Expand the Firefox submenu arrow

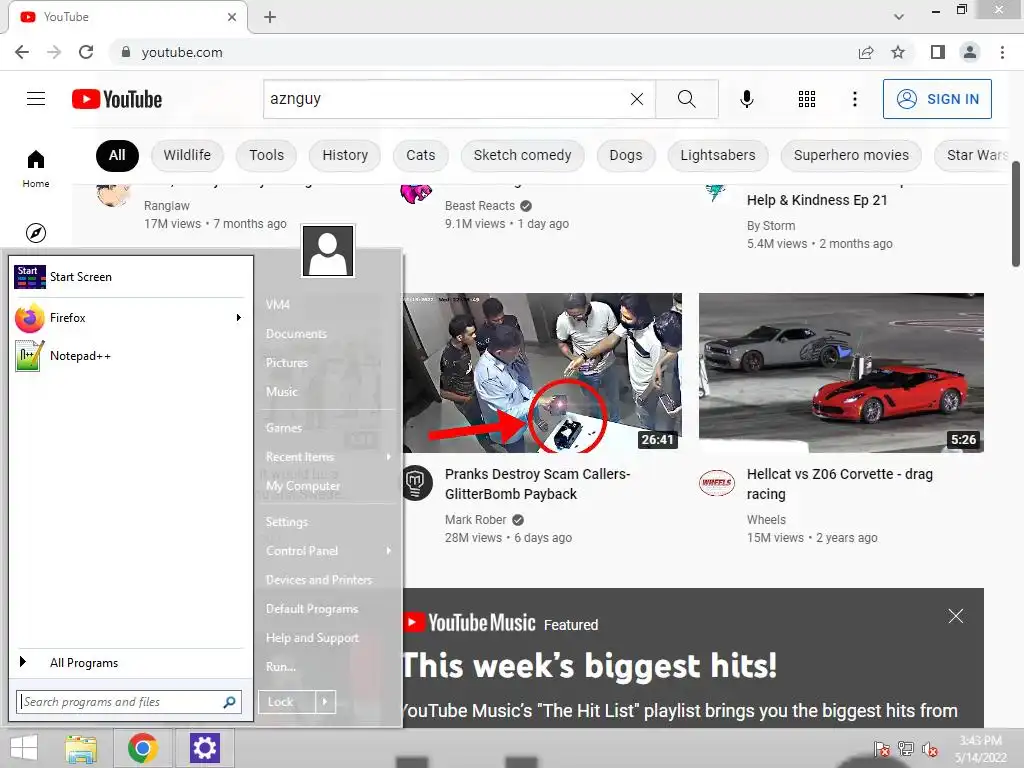point(239,317)
